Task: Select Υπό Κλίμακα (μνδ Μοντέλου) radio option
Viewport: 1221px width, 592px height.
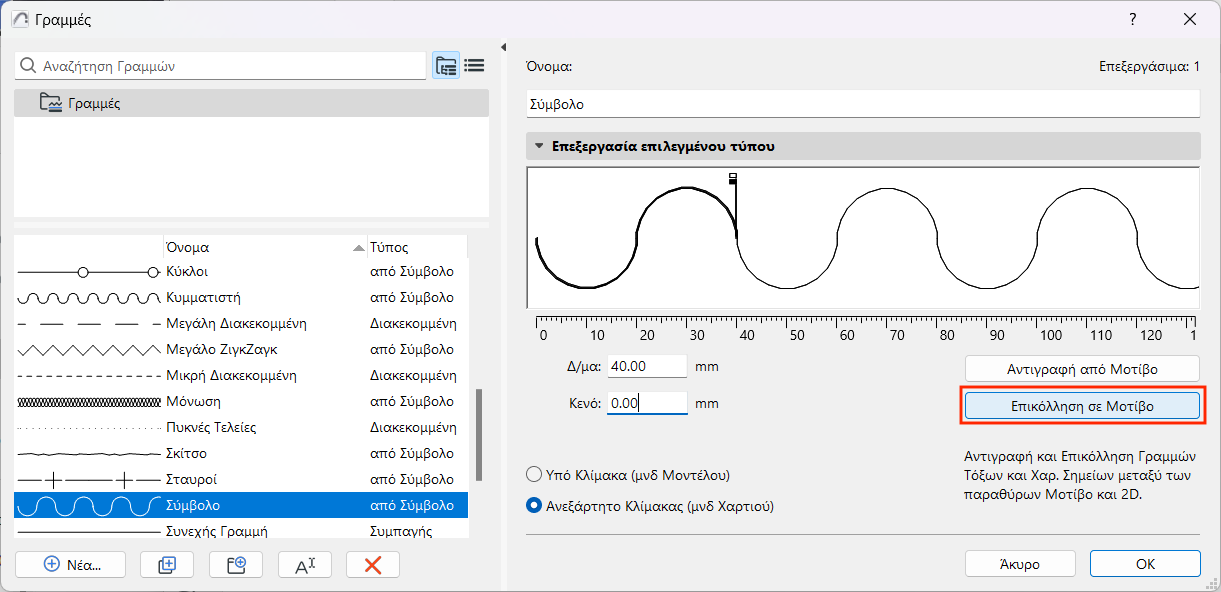Action: [534, 474]
